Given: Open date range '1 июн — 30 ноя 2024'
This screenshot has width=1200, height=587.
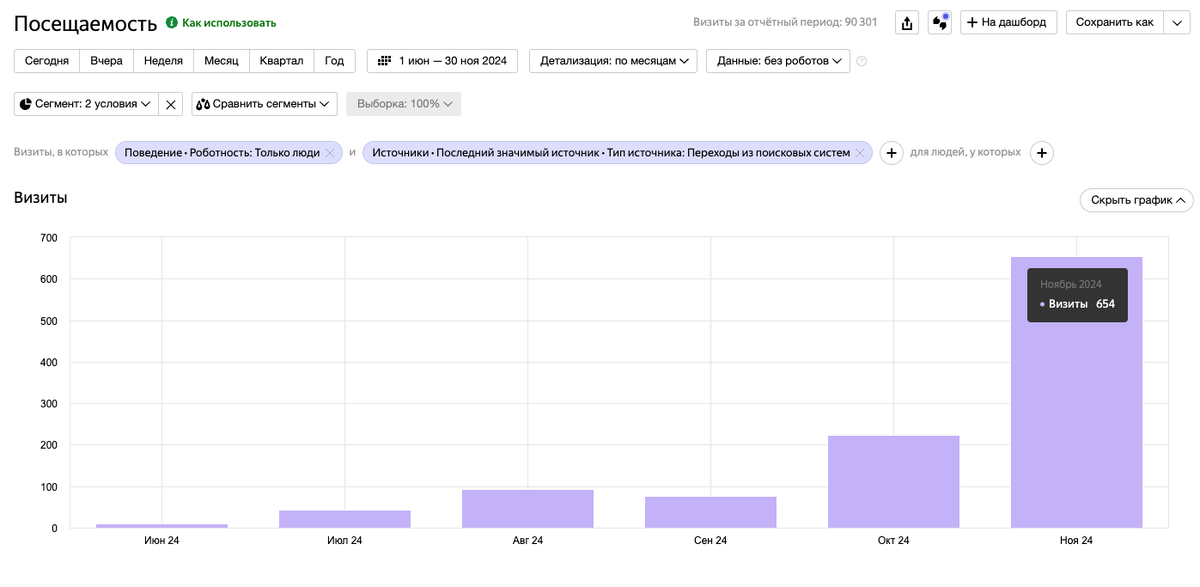Looking at the screenshot, I should (442, 61).
